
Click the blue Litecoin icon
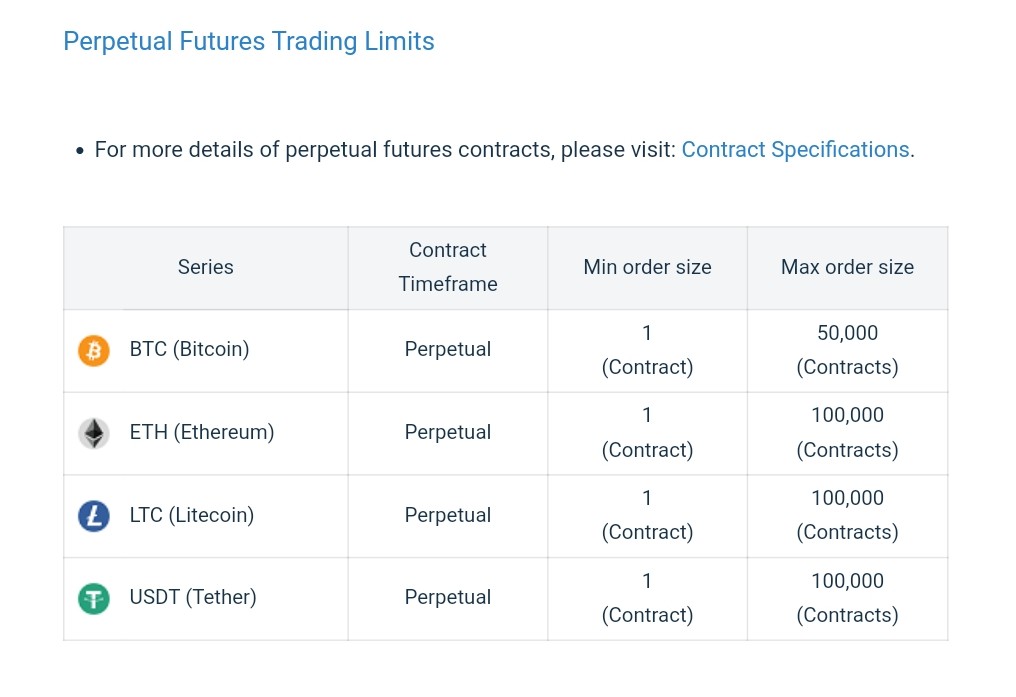(93, 516)
